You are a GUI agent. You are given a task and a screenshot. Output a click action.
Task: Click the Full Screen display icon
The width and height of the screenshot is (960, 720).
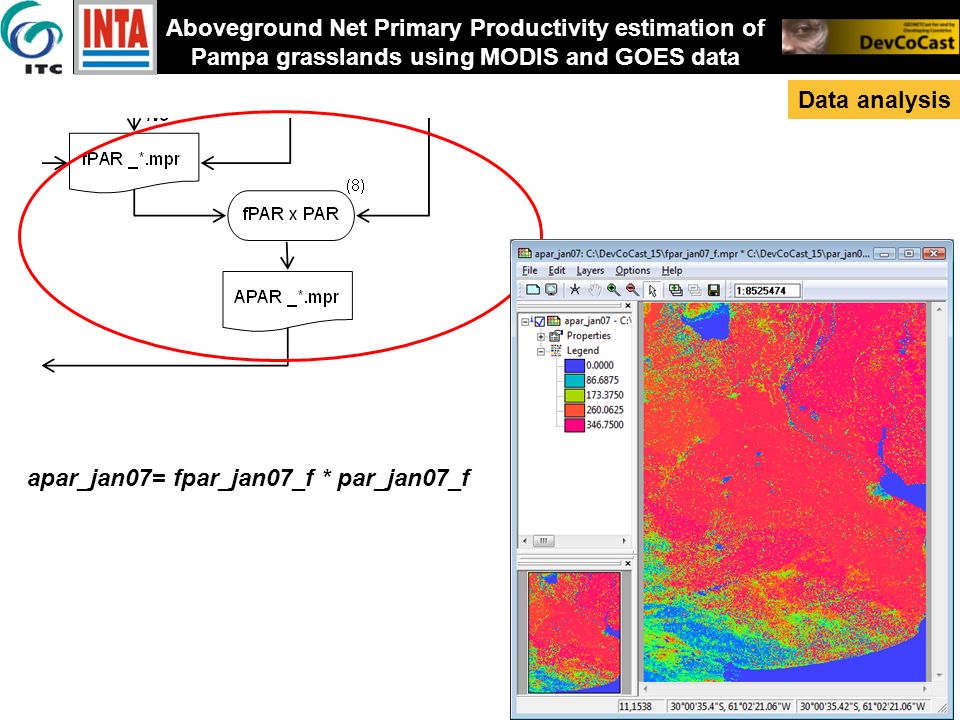tap(551, 290)
